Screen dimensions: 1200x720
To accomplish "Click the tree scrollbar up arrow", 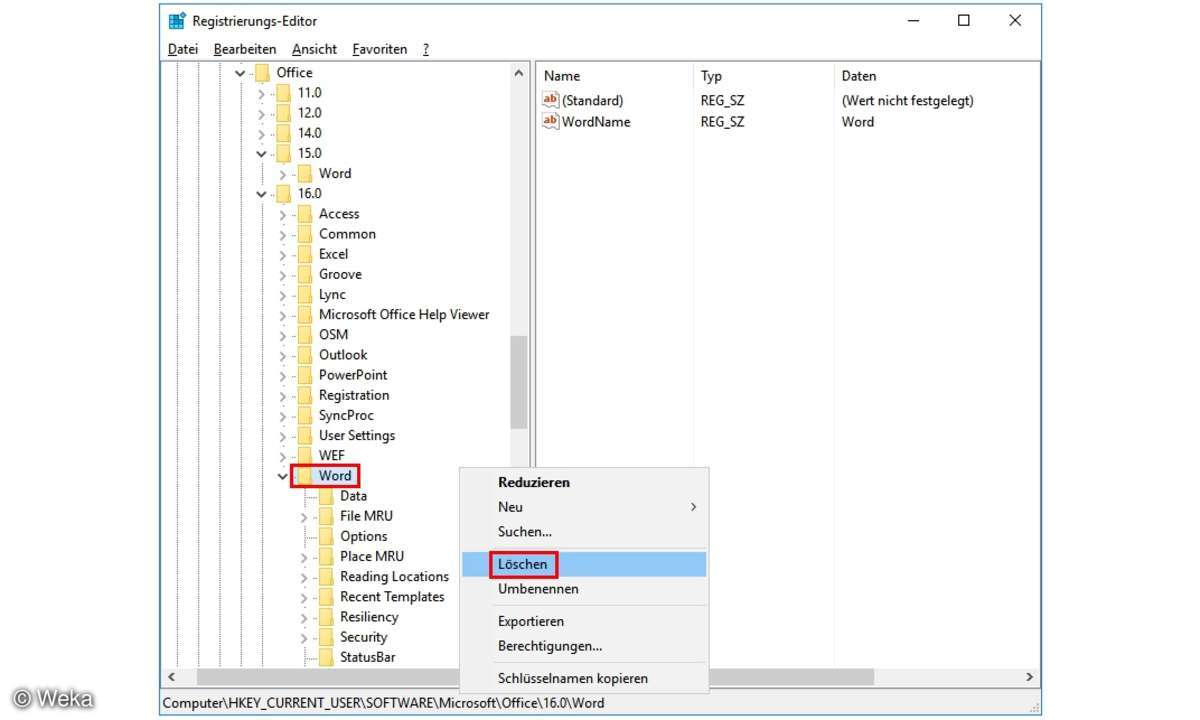I will [518, 73].
